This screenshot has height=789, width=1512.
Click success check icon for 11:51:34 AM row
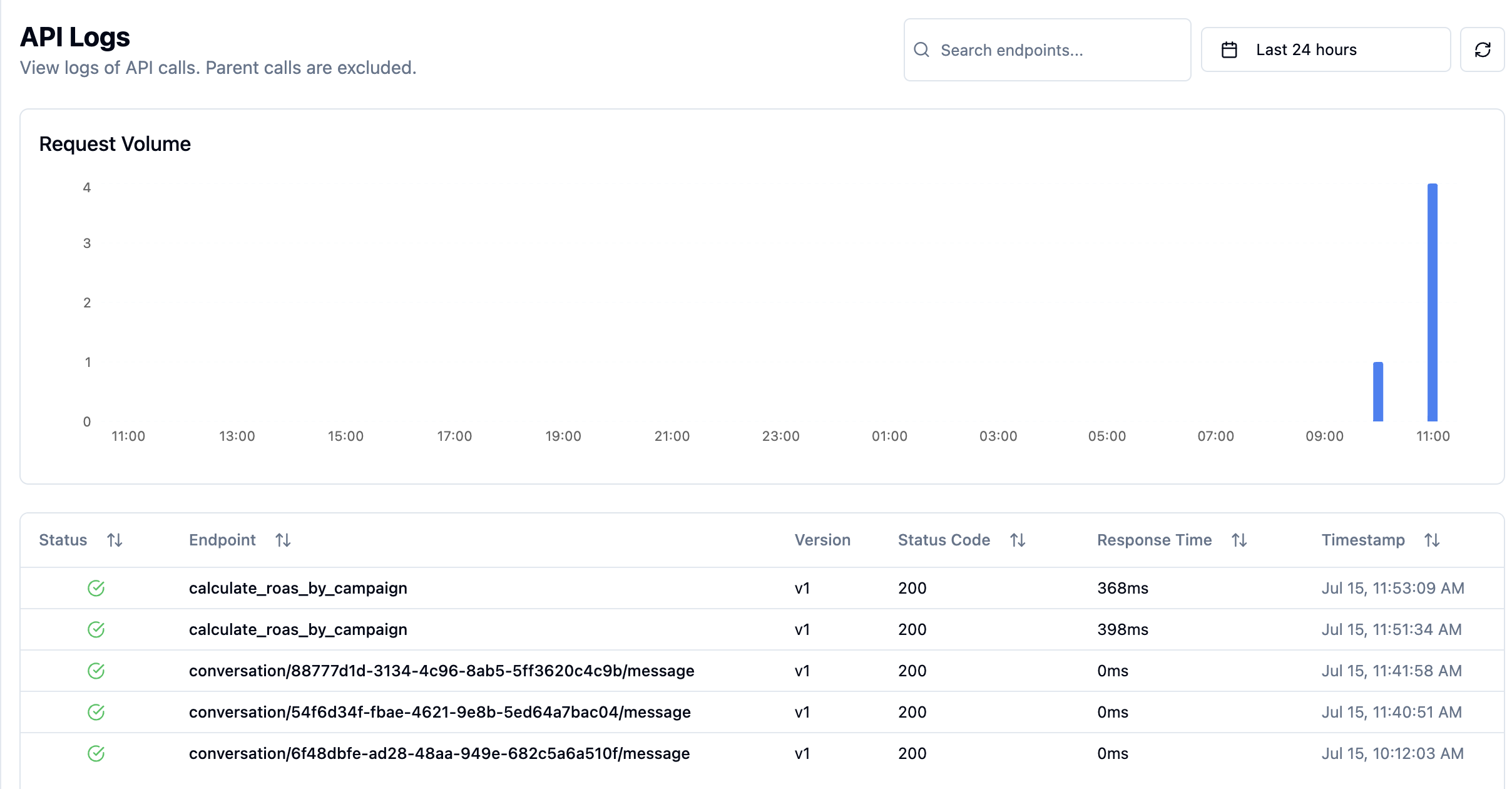[x=96, y=629]
